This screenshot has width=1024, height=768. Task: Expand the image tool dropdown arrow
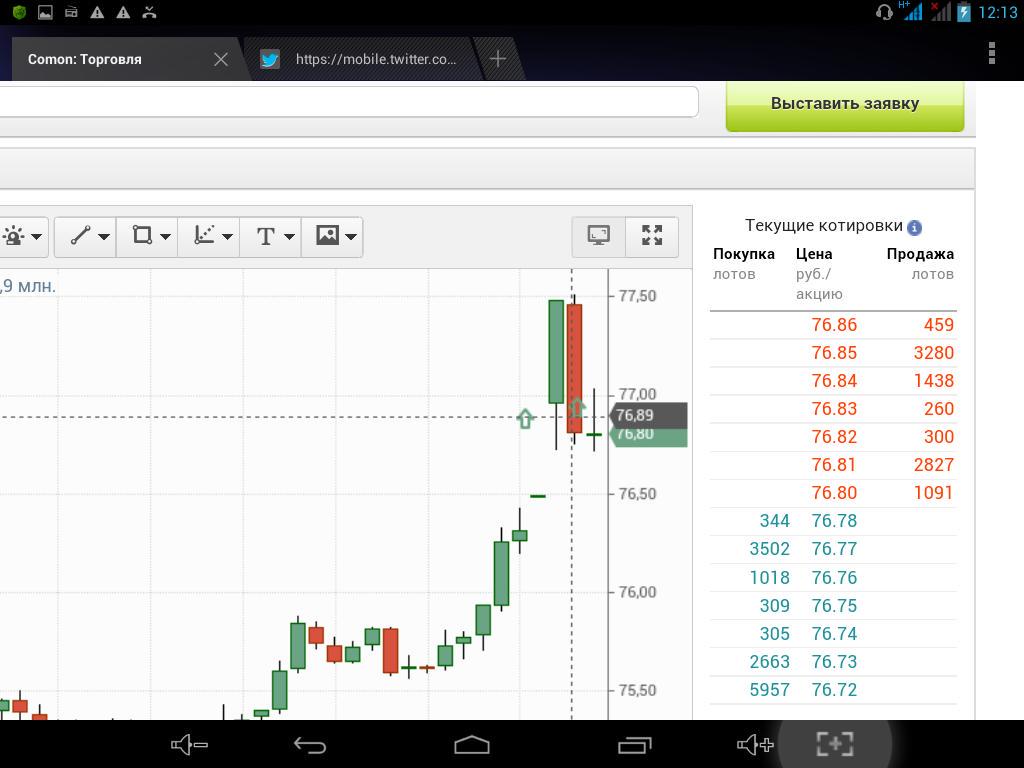pyautogui.click(x=351, y=236)
